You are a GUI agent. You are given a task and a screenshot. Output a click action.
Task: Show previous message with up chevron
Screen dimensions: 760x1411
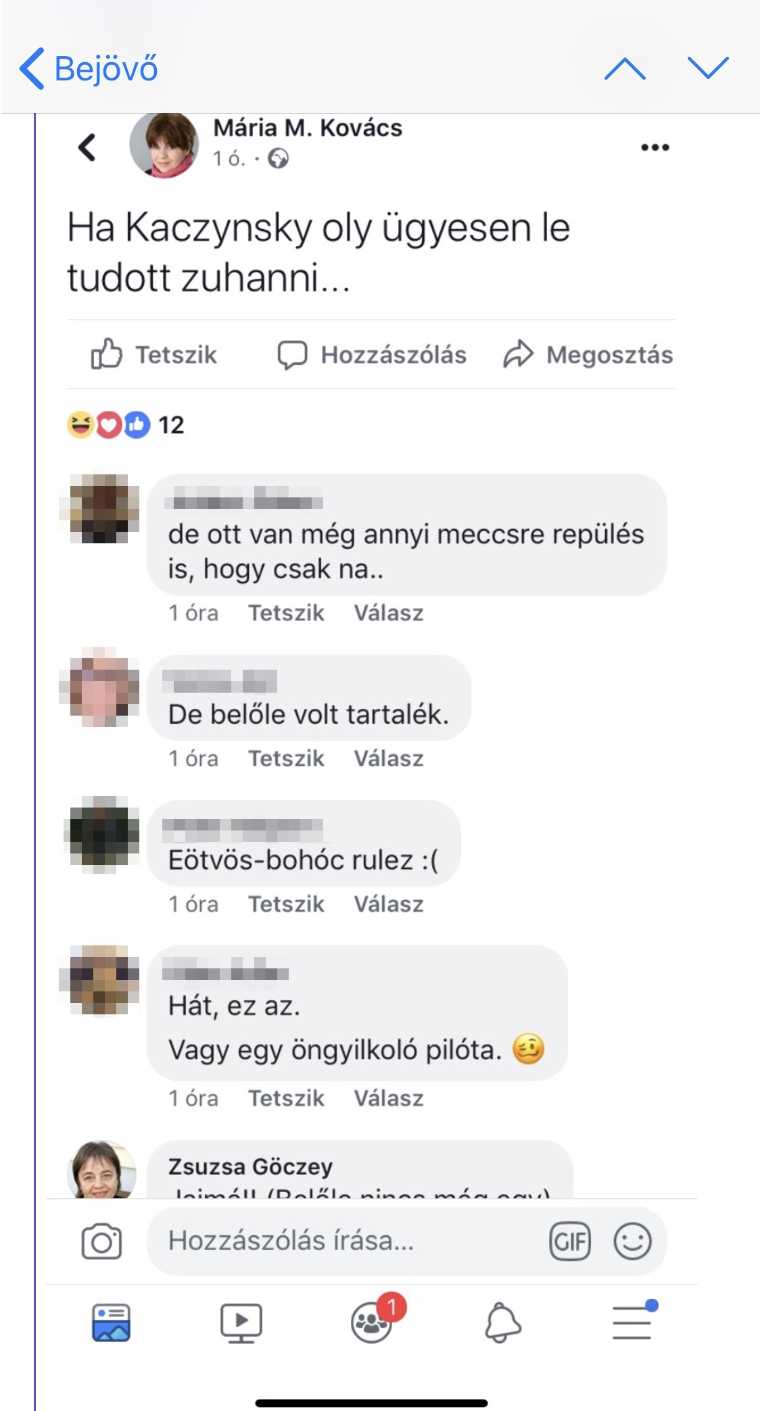point(625,69)
